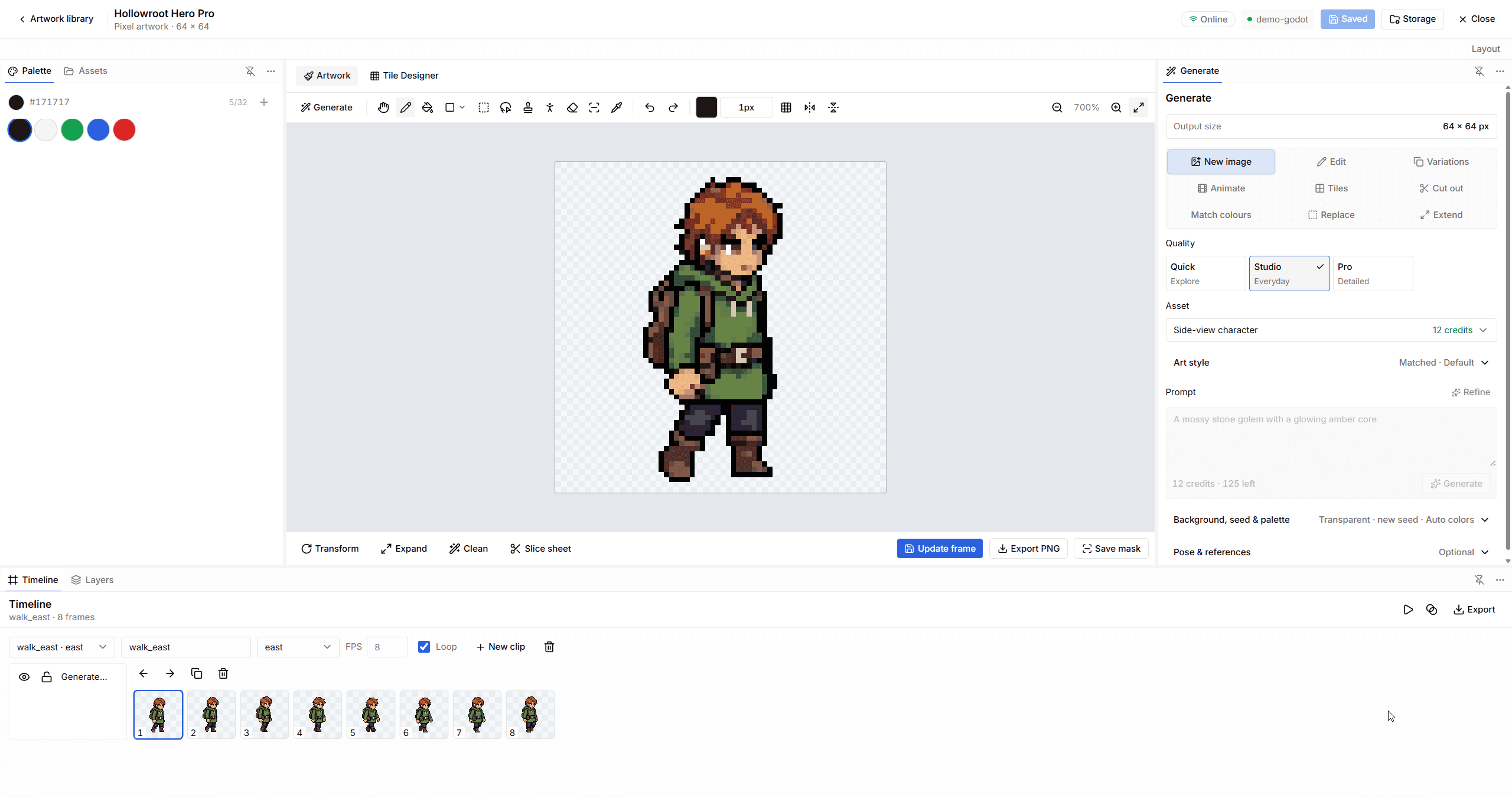1512x798 pixels.
Task: Select the eraser tool
Action: [x=572, y=108]
